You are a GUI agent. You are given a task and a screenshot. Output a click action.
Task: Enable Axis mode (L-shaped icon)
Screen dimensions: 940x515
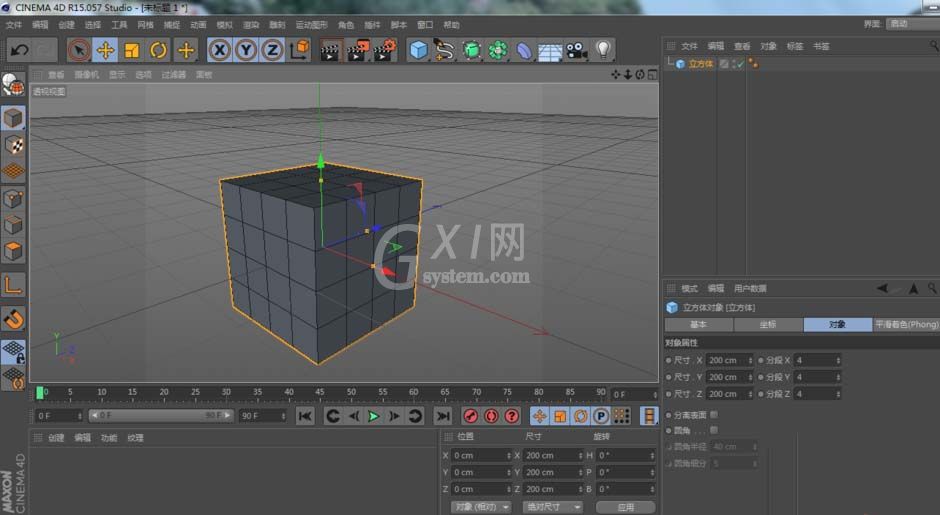(13, 285)
